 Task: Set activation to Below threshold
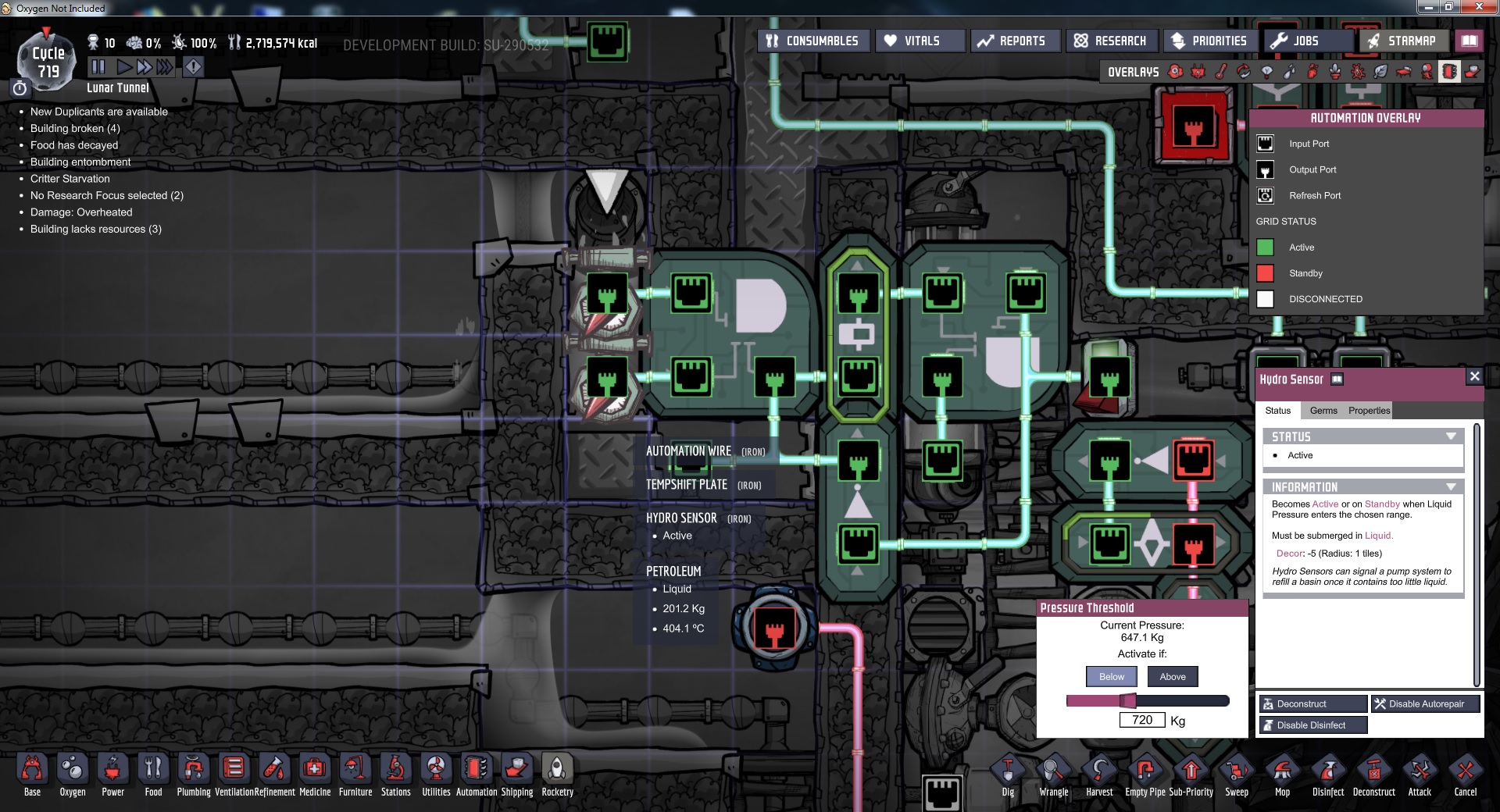(1112, 677)
